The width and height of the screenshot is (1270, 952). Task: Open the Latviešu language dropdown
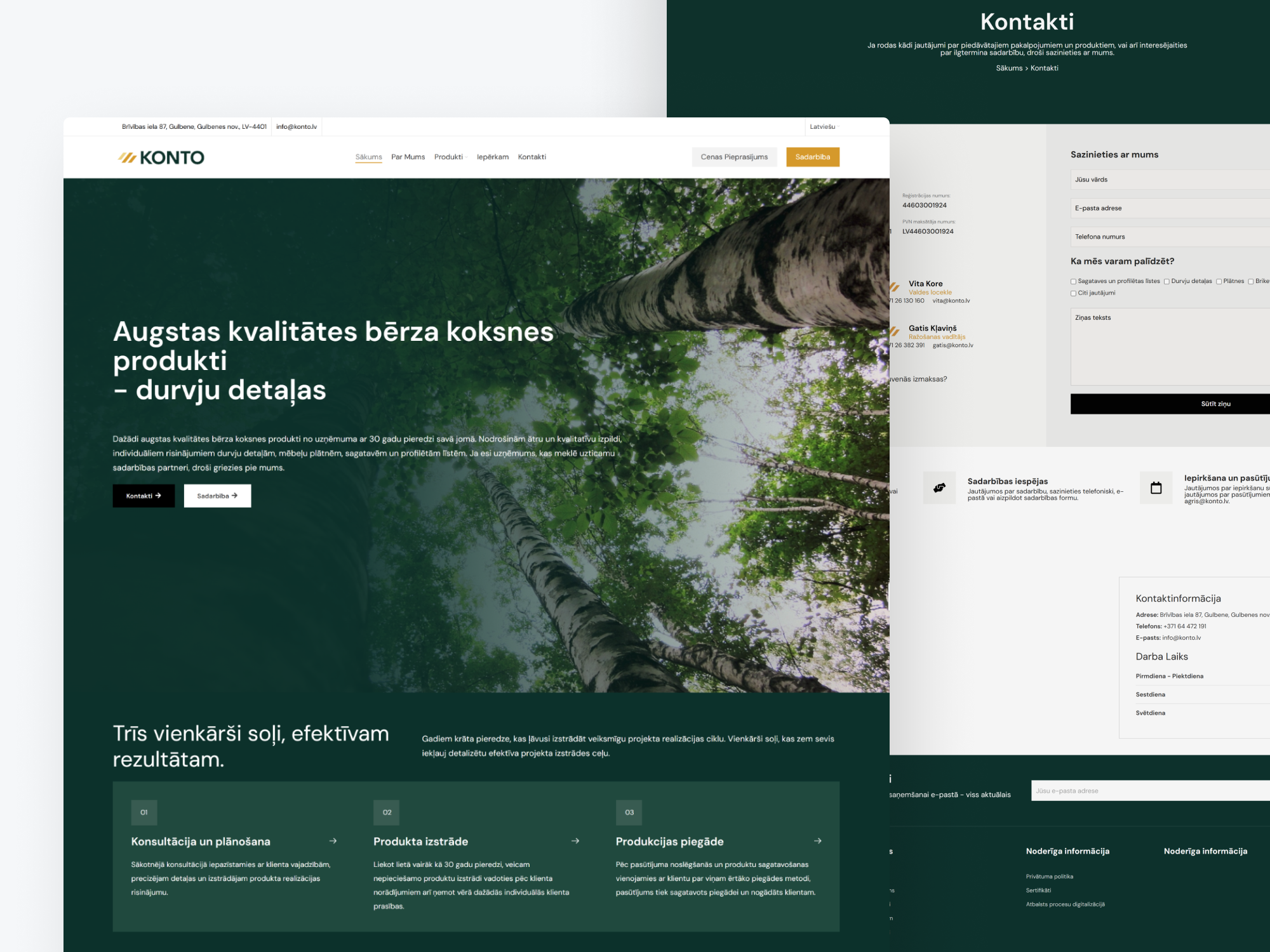(824, 126)
